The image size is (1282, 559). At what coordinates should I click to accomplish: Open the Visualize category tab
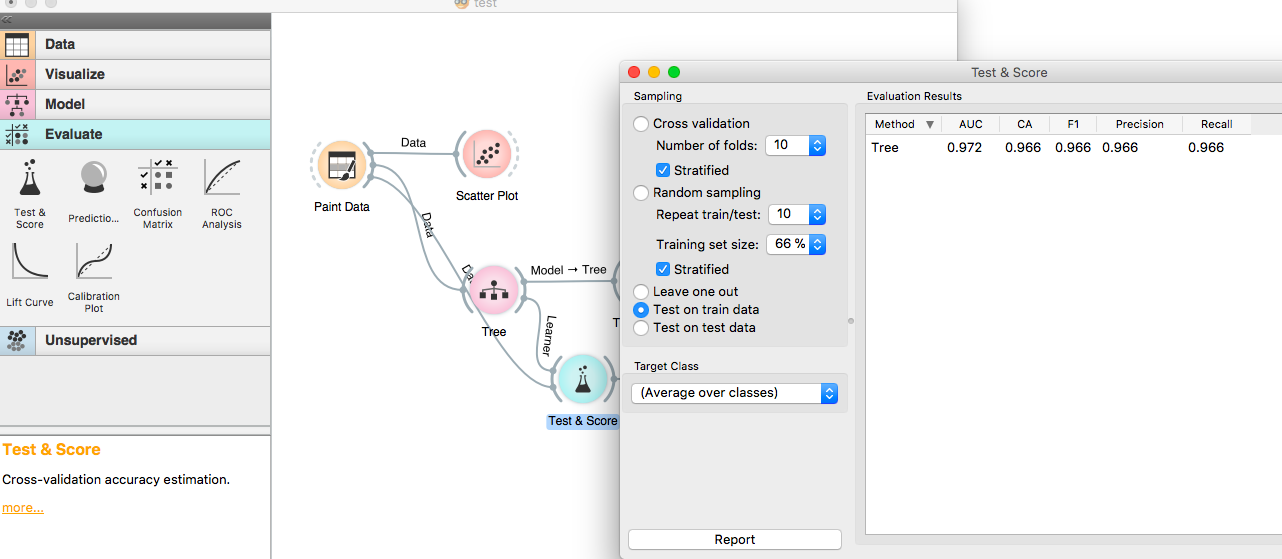pos(135,75)
